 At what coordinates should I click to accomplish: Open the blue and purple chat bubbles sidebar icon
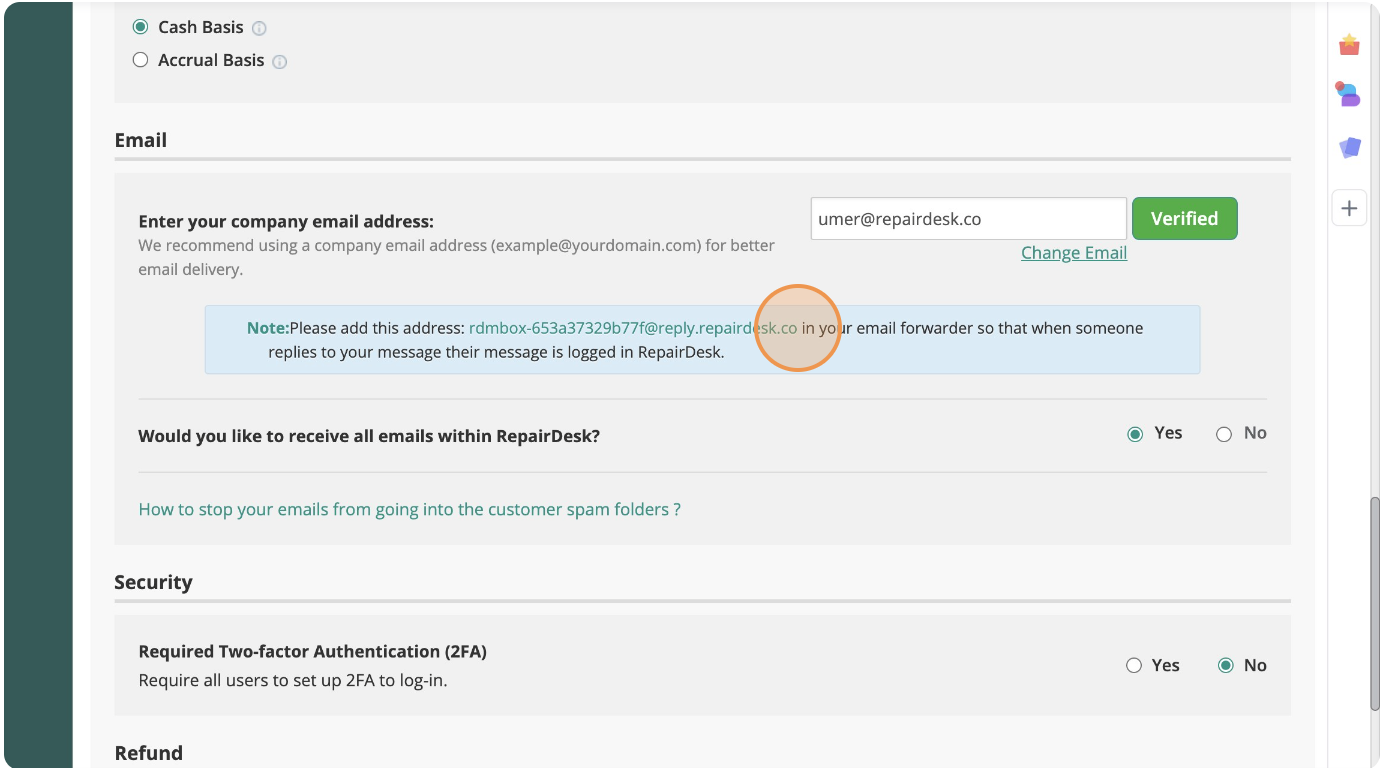click(1349, 95)
